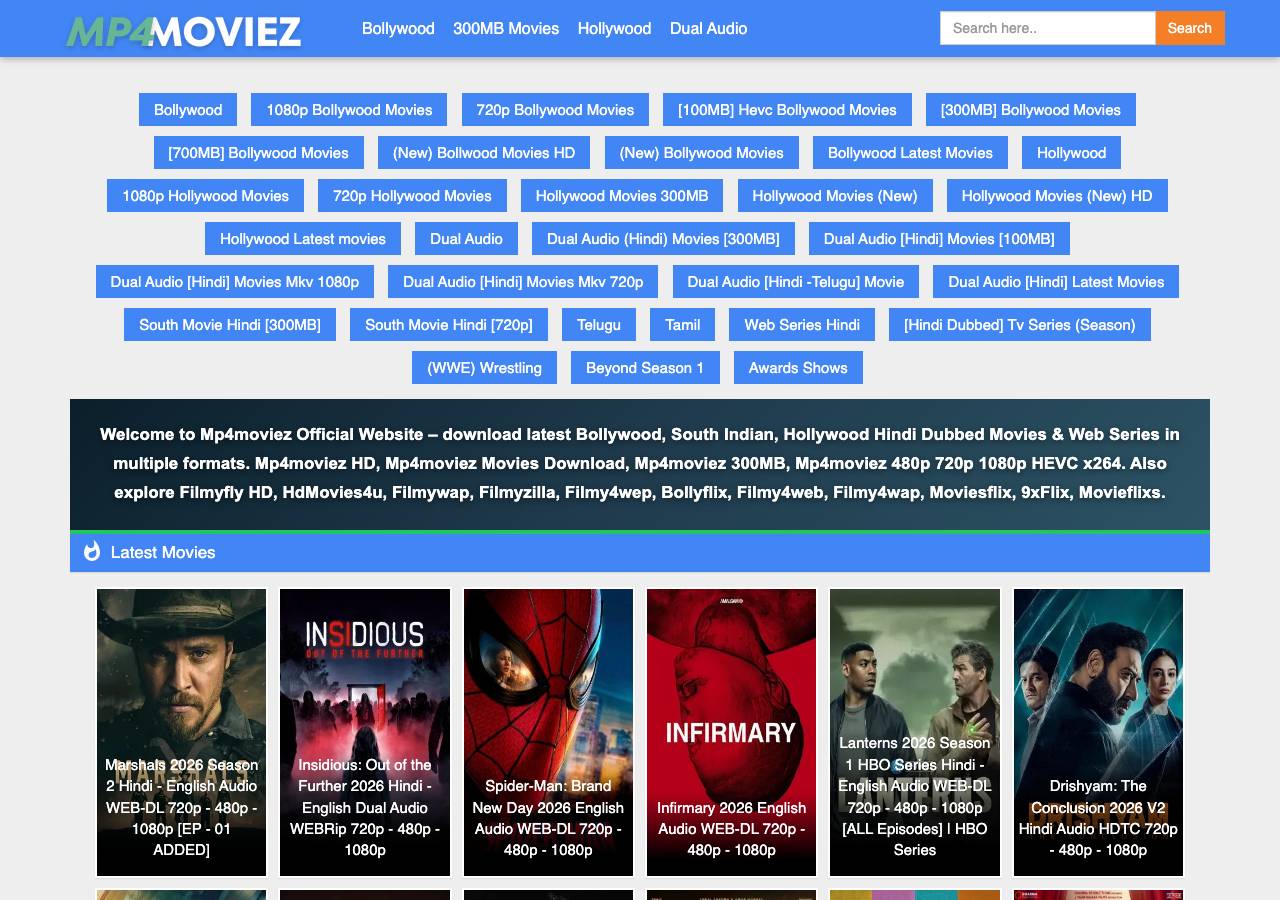Screen dimensions: 1280x900
Task: Browse Dual Audio [Hindi -Telugu] Movie tag
Action: pos(796,282)
